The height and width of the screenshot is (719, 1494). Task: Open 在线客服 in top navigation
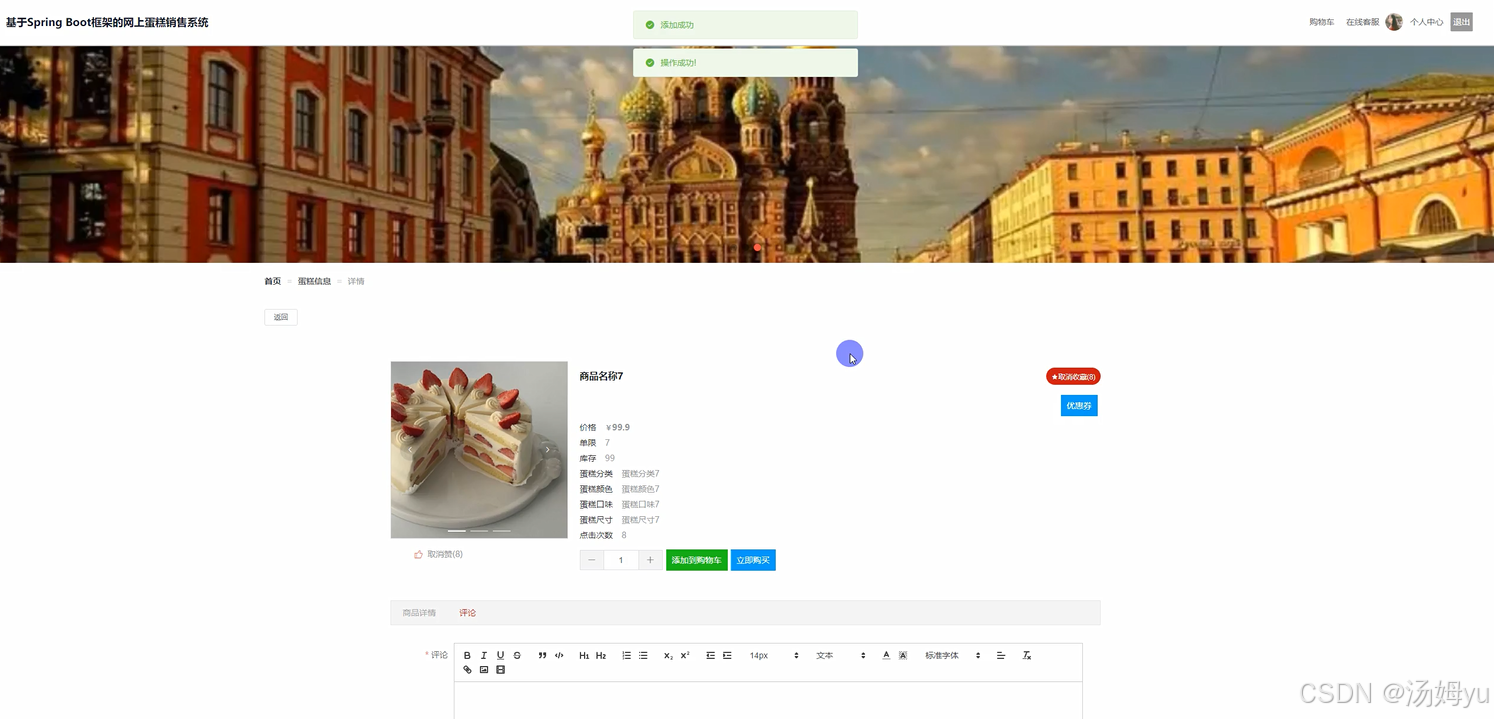[1362, 22]
